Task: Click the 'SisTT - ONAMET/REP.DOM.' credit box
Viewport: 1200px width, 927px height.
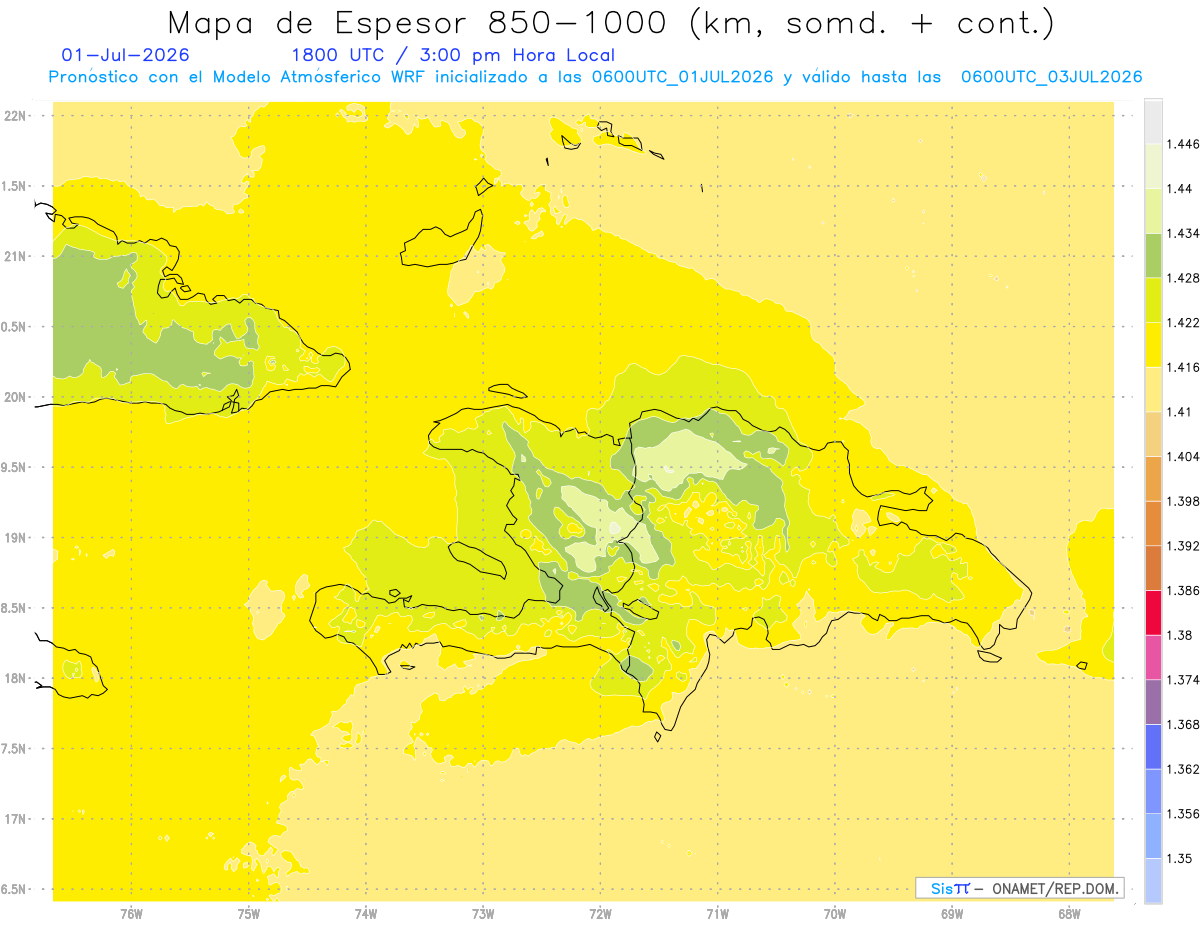Action: click(x=1021, y=888)
